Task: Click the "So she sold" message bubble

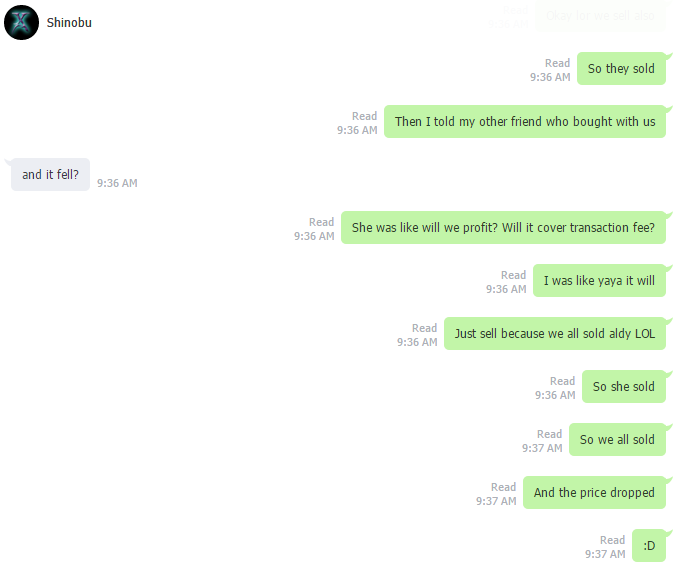Action: click(624, 387)
